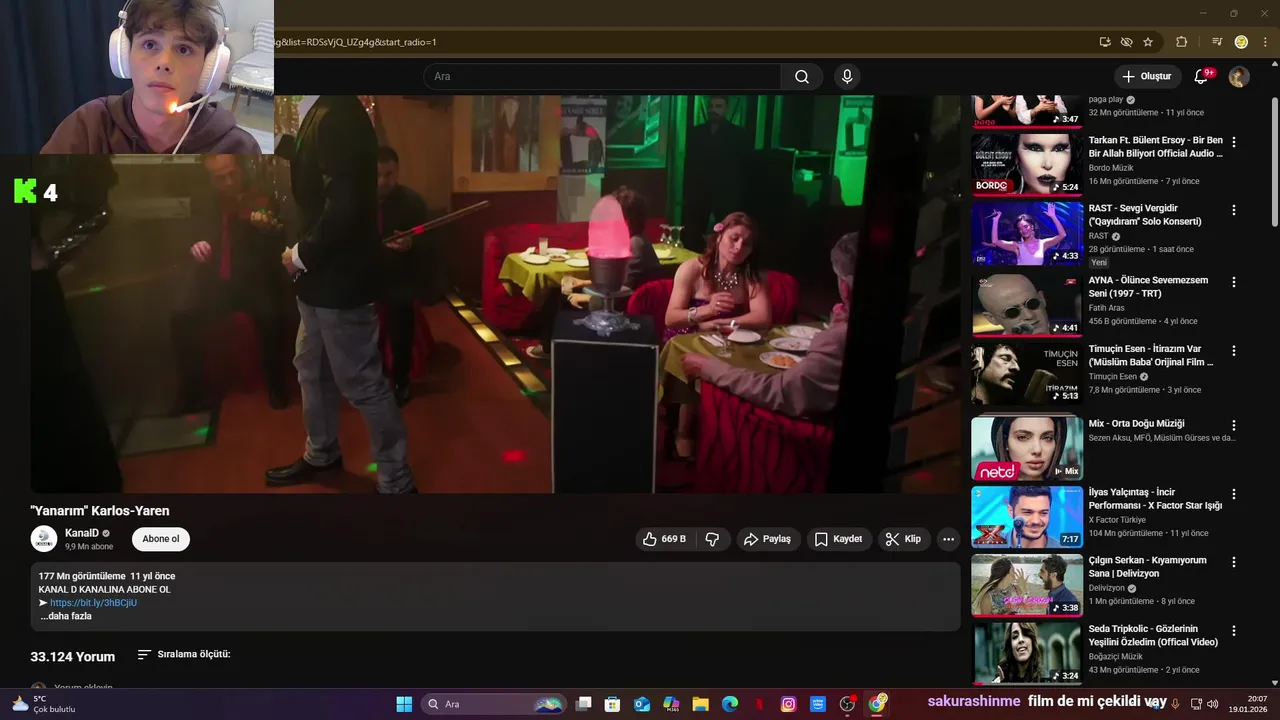
Task: Click in the YouTube search field
Action: (x=602, y=77)
